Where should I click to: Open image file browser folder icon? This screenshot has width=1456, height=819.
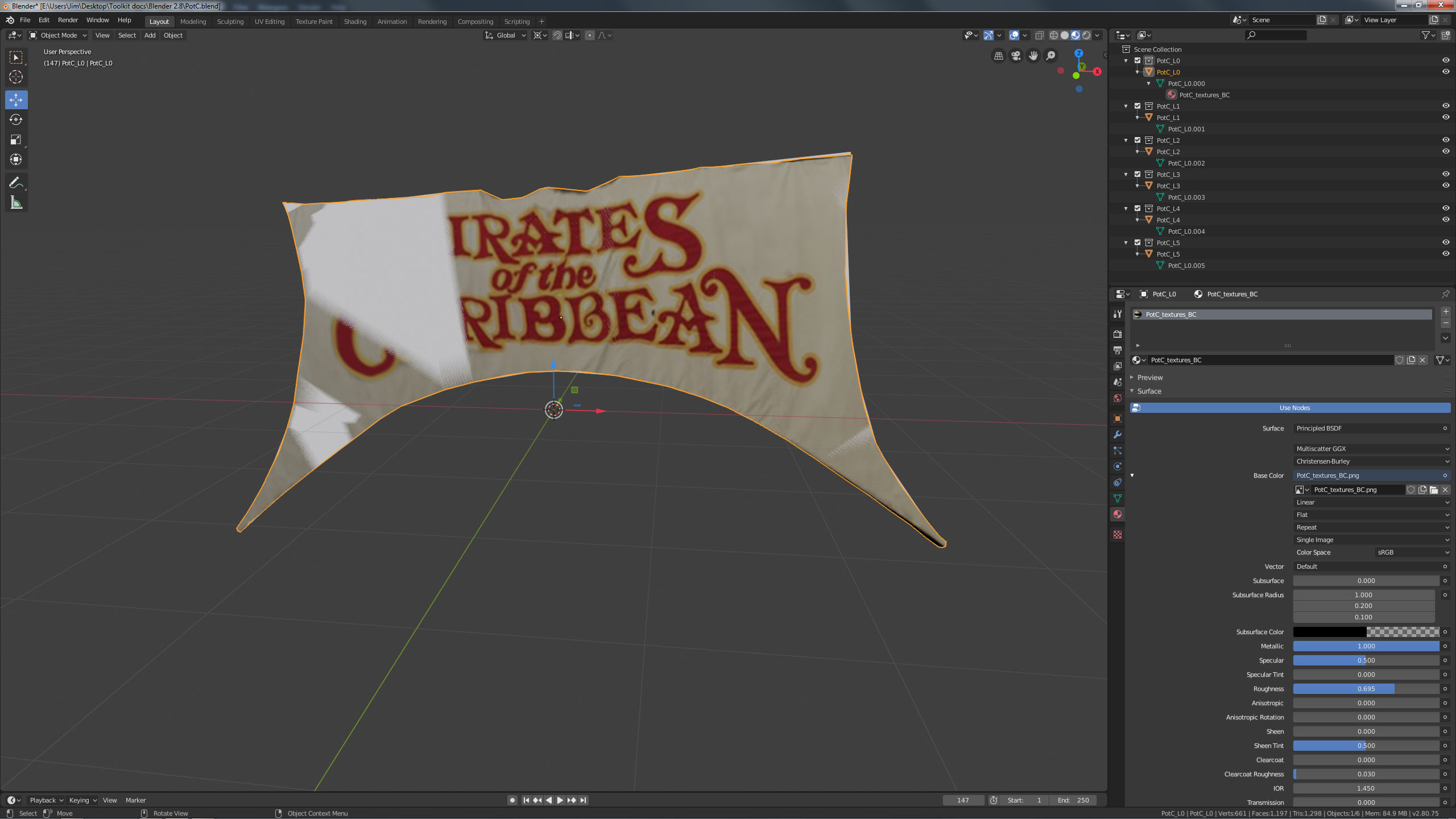coord(1434,490)
